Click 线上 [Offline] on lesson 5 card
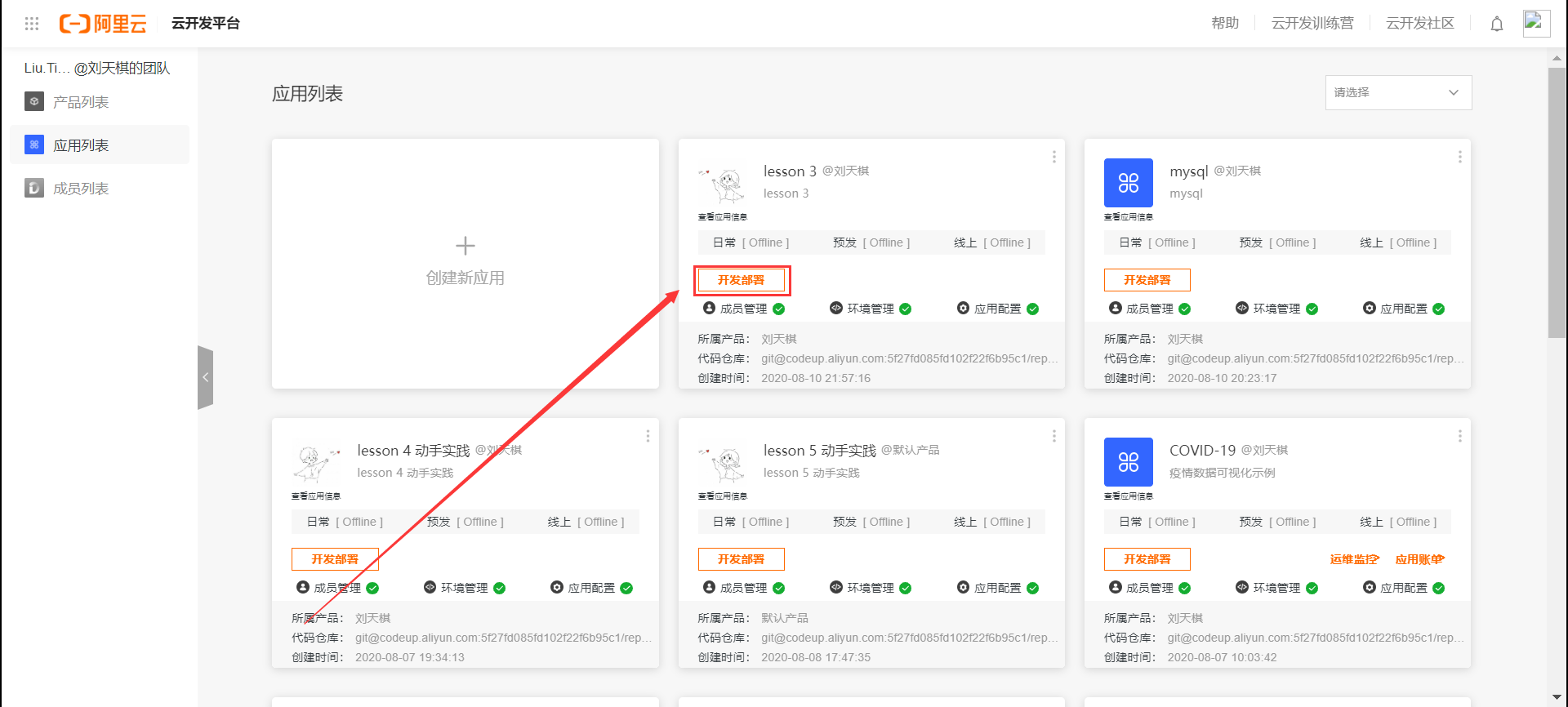This screenshot has height=707, width=1568. coord(992,522)
